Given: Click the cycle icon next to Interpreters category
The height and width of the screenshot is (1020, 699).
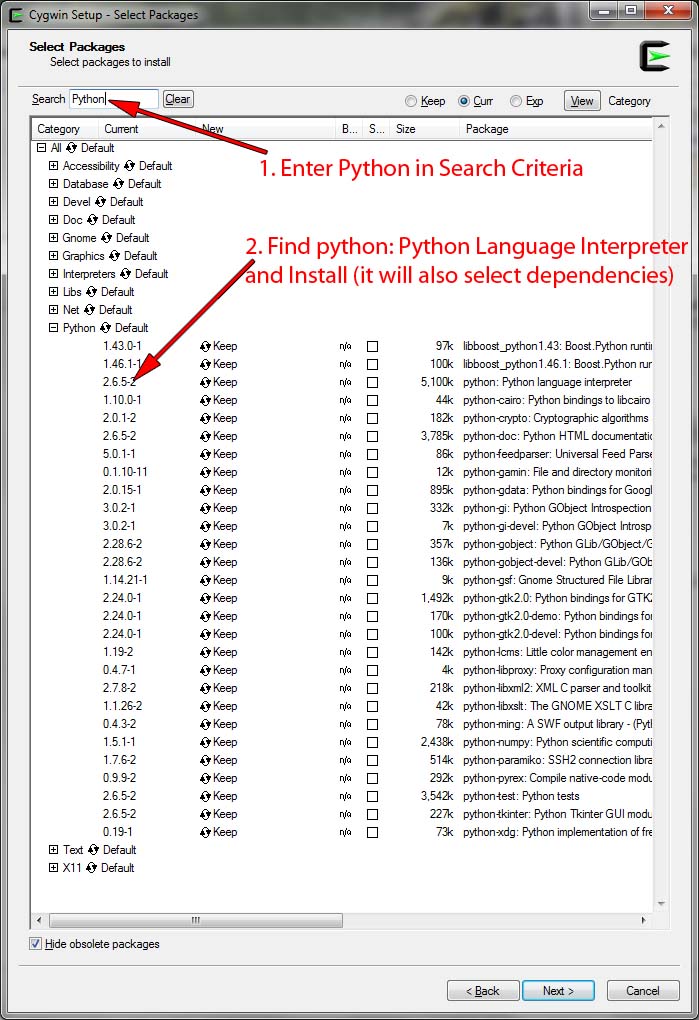Looking at the screenshot, I should (125, 274).
